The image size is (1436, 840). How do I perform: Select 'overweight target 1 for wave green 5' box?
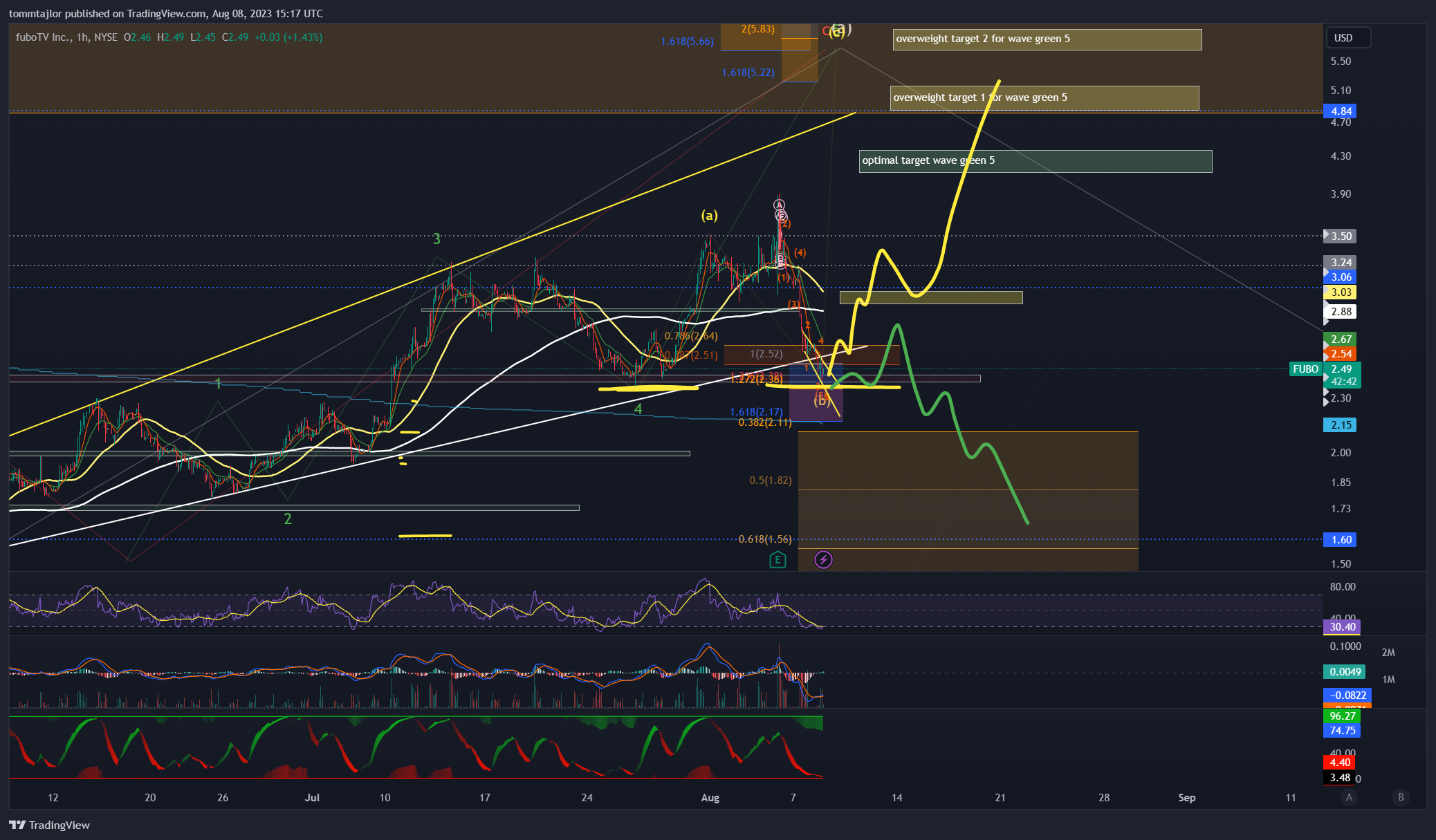click(x=1044, y=98)
